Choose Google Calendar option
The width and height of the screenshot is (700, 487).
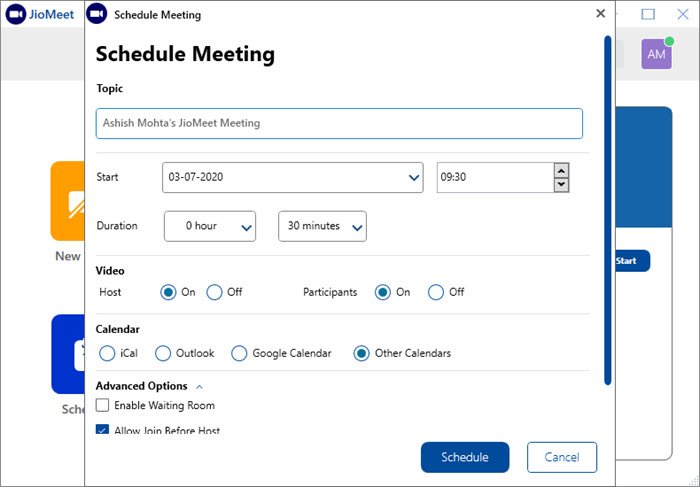(239, 353)
